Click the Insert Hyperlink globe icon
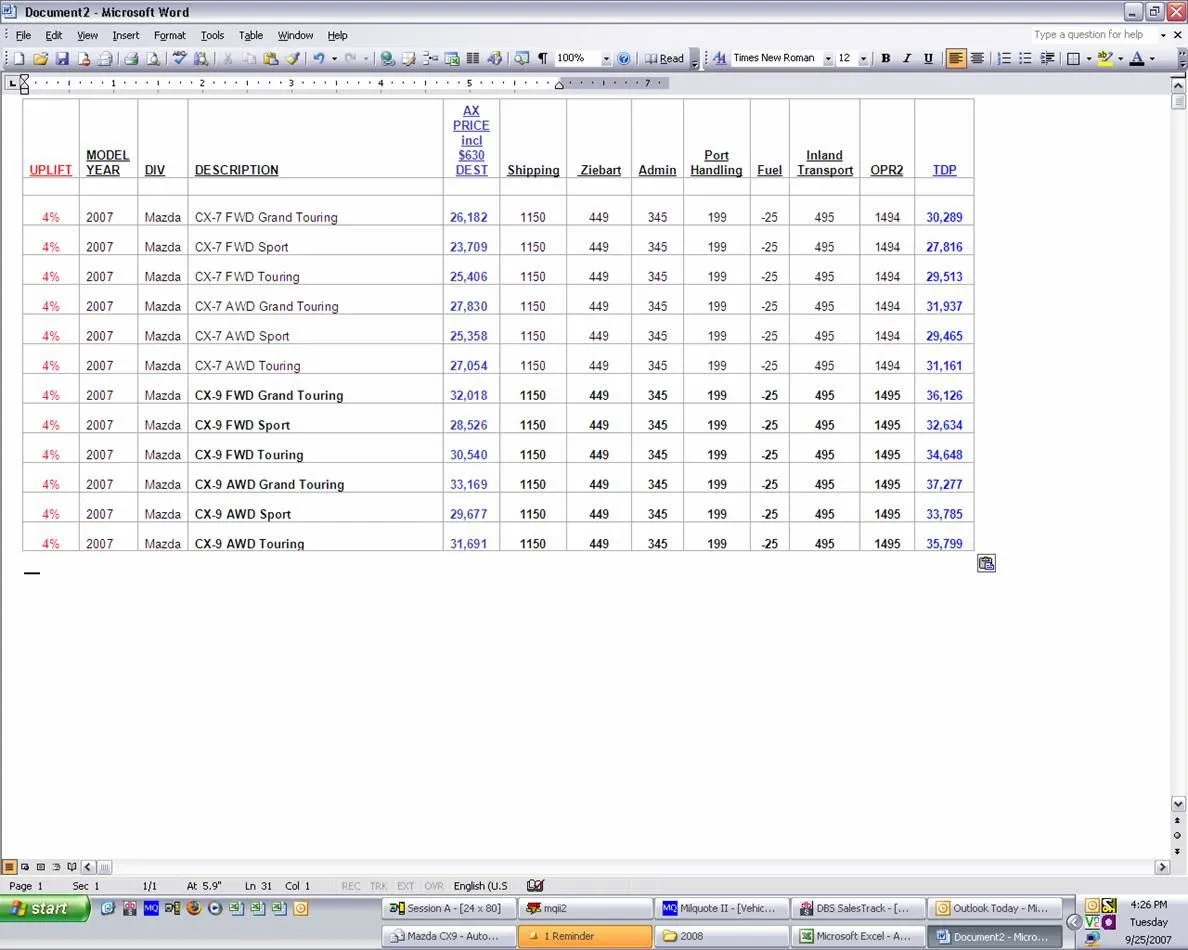This screenshot has width=1188, height=950. (387, 59)
